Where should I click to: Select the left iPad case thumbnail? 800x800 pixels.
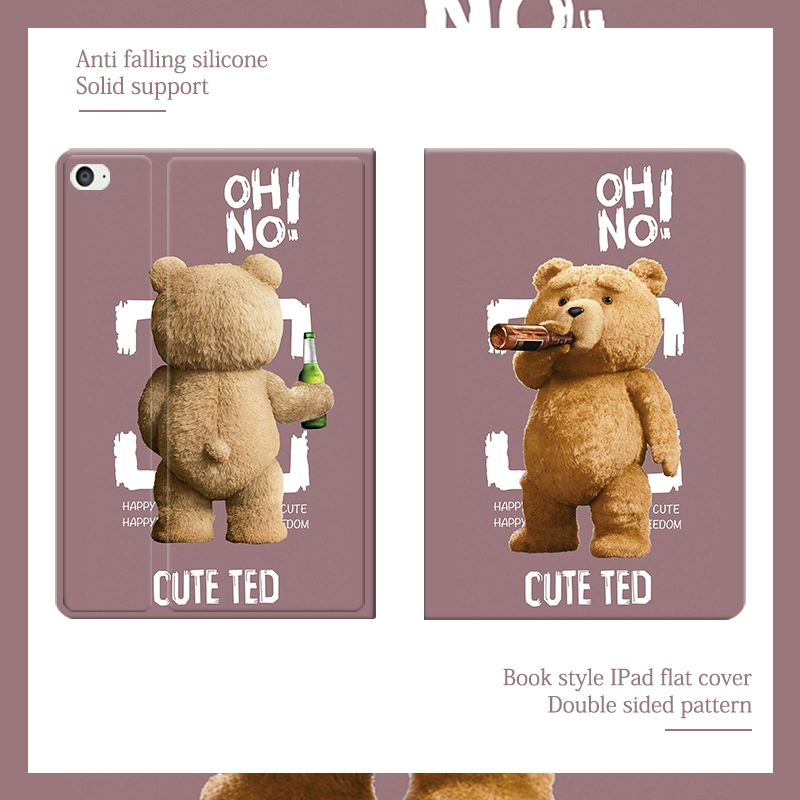[215, 384]
